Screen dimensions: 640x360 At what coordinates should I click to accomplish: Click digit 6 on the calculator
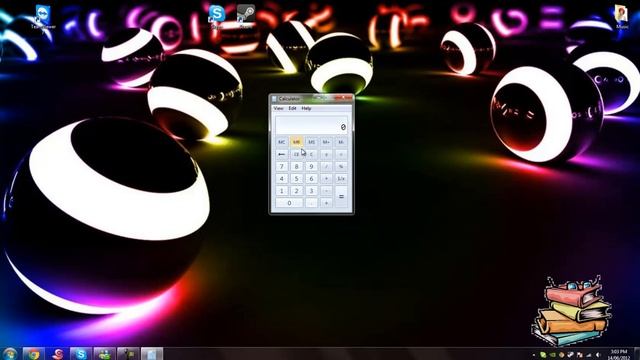311,179
